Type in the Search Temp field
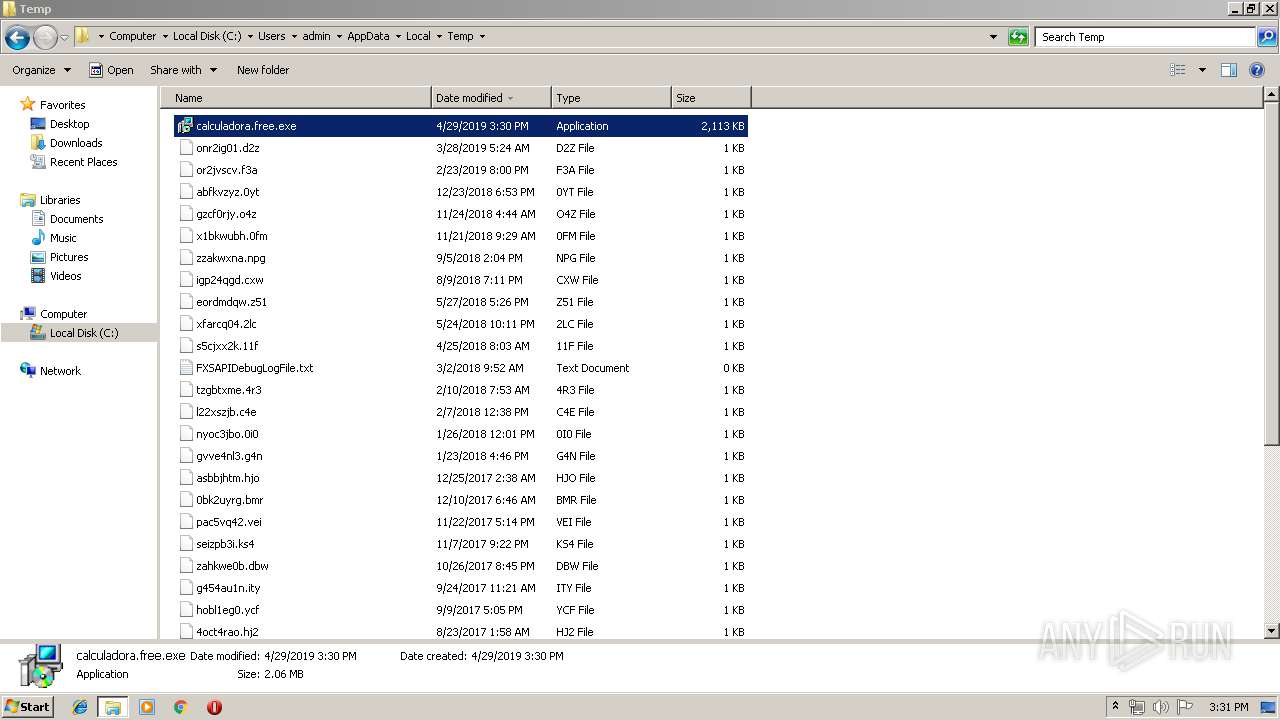1280x720 pixels. pyautogui.click(x=1145, y=37)
